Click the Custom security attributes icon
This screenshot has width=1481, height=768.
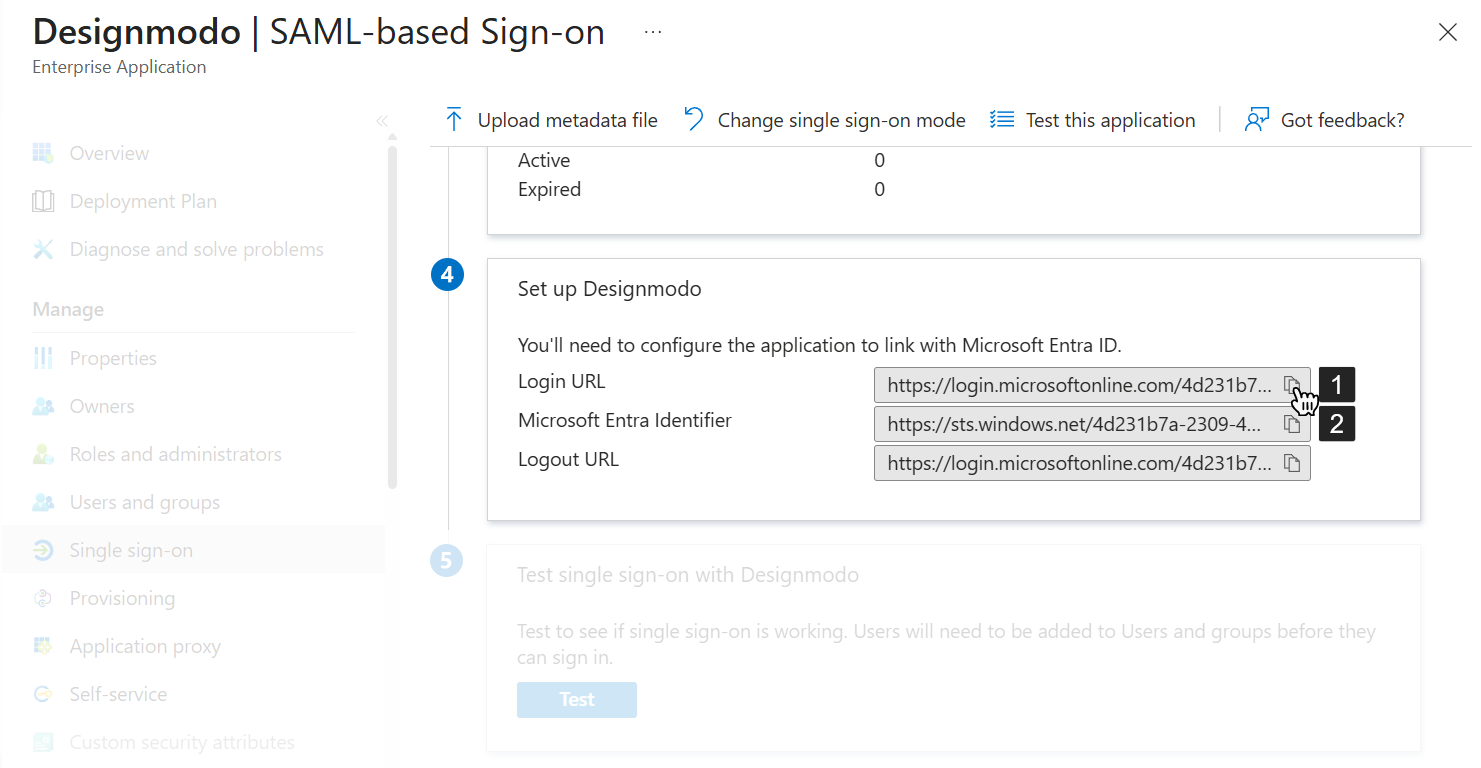coord(43,742)
